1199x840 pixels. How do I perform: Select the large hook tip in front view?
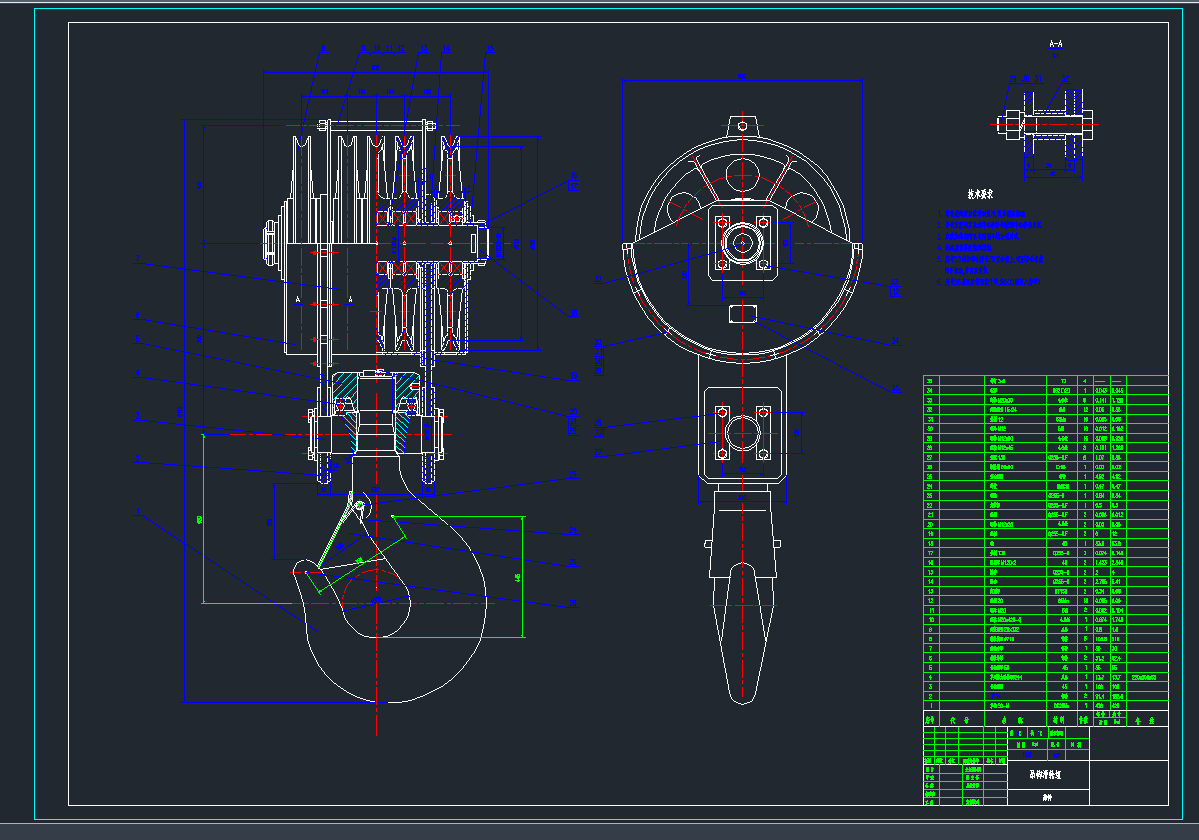(x=298, y=571)
